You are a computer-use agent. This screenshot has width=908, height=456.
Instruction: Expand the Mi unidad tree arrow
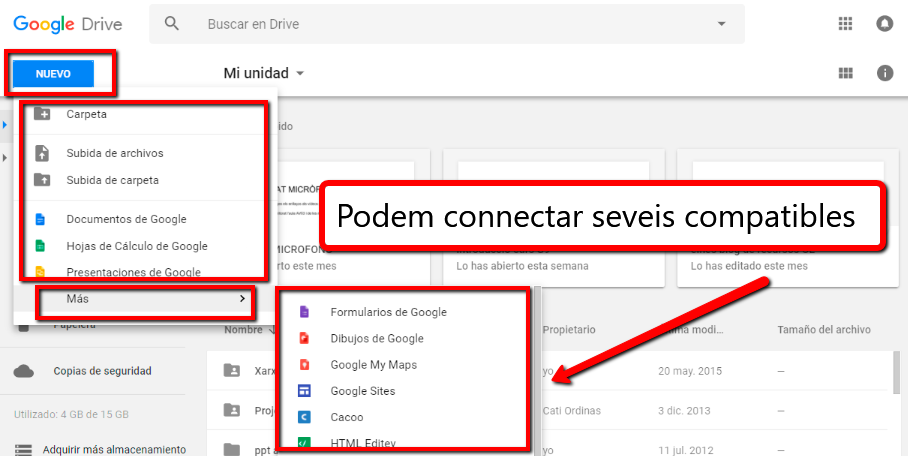click(5, 125)
